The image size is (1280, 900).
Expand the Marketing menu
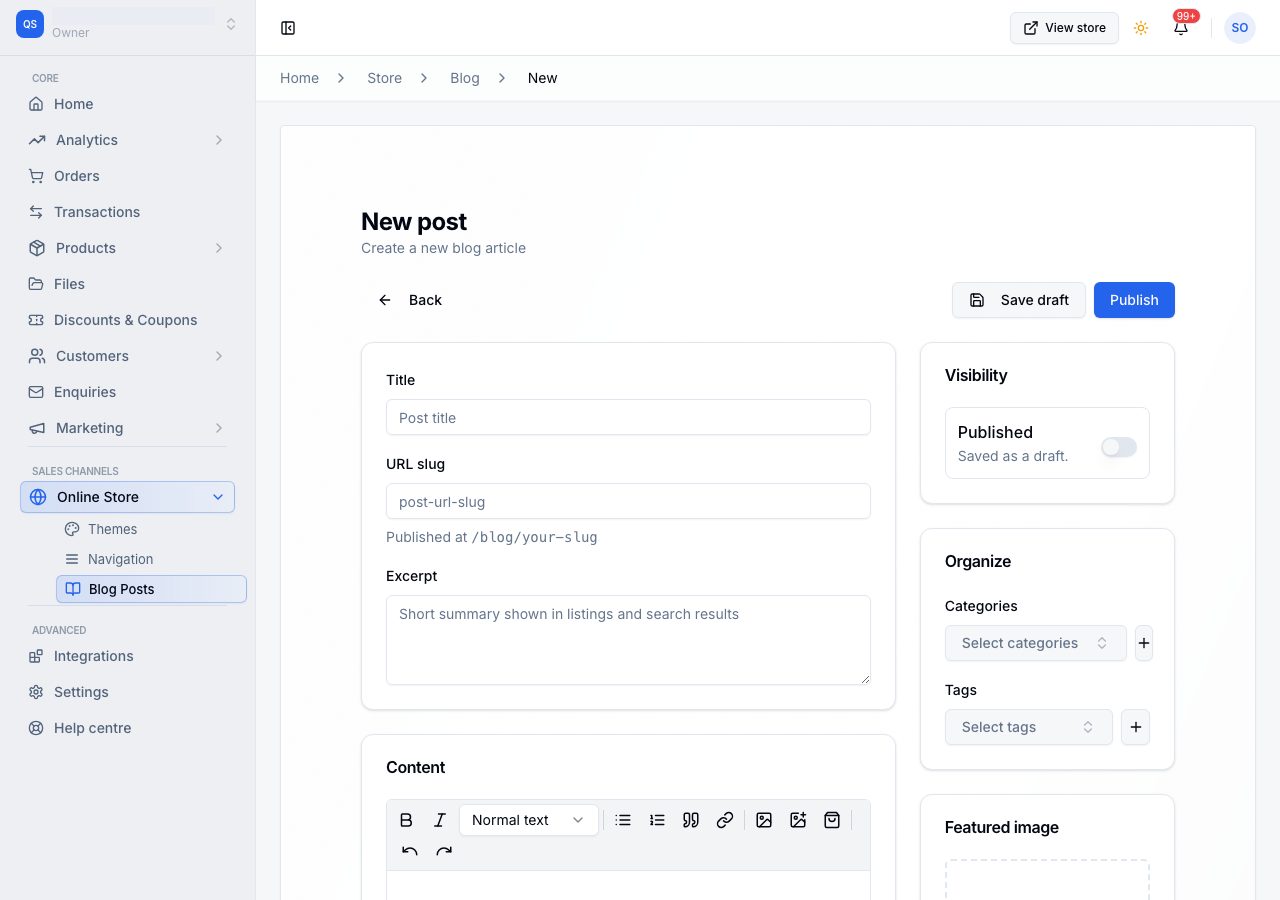pyautogui.click(x=127, y=428)
